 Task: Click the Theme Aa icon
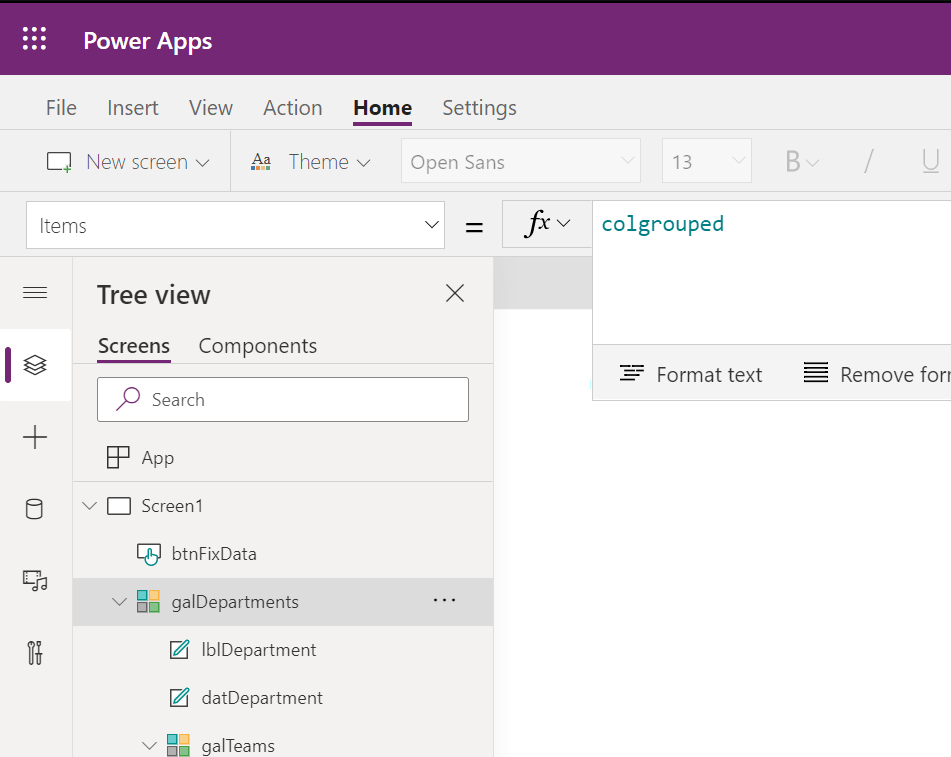[x=261, y=161]
